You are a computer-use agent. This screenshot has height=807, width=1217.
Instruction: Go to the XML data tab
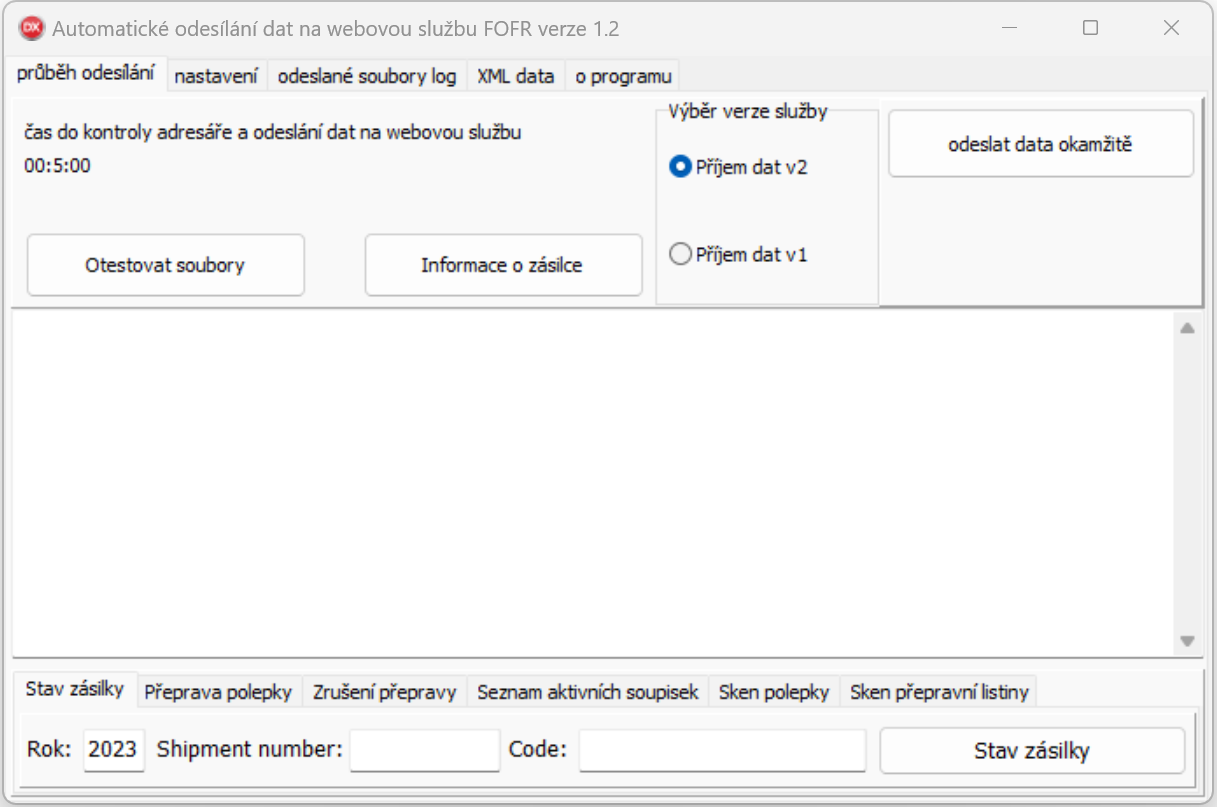pyautogui.click(x=515, y=76)
